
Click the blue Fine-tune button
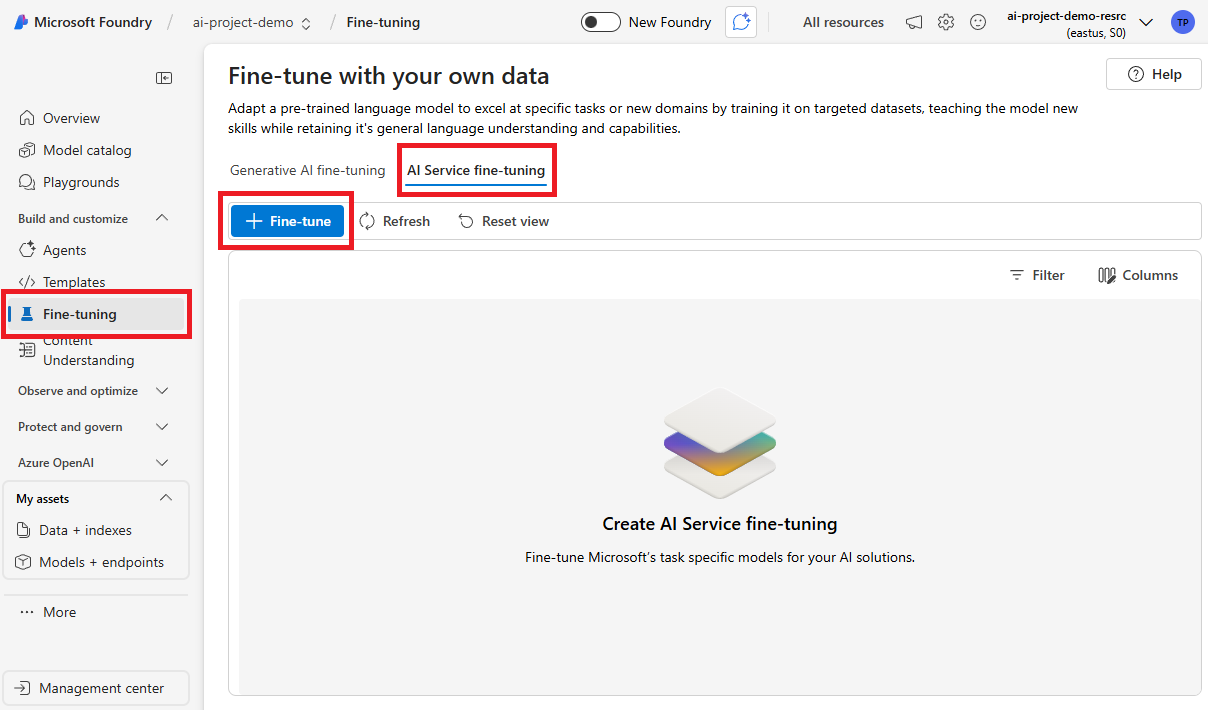click(x=287, y=221)
